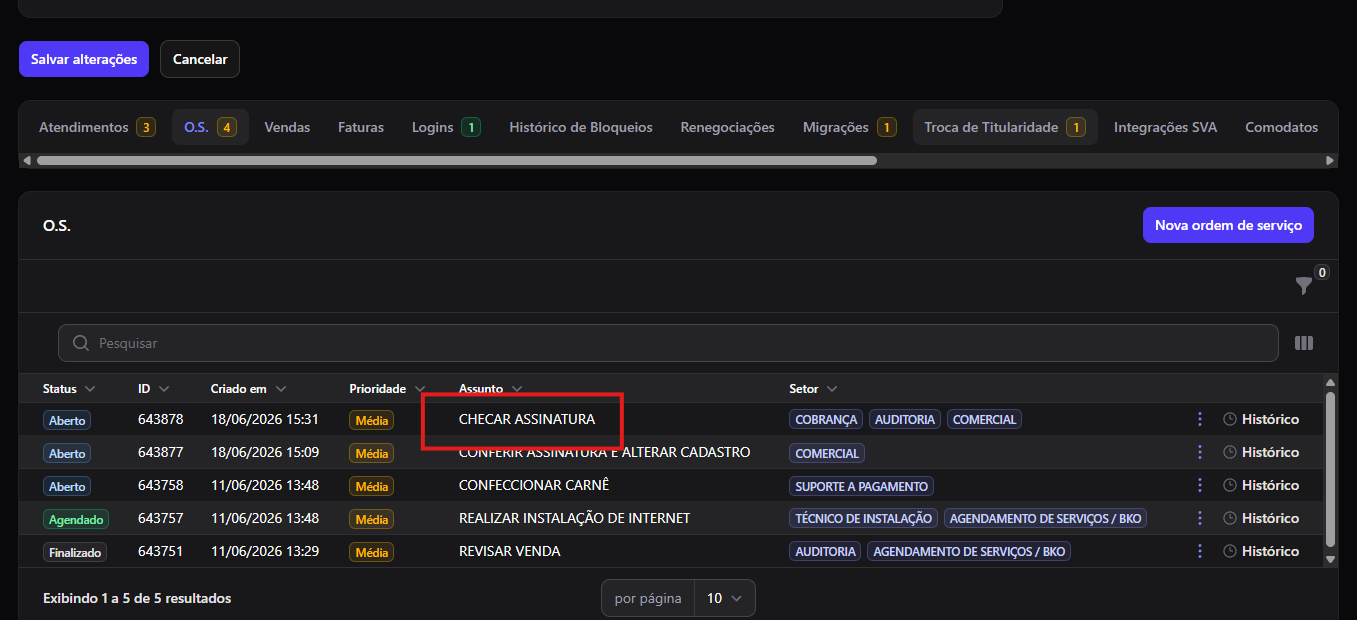Click the right arrow of tab scrollbar

[1330, 160]
